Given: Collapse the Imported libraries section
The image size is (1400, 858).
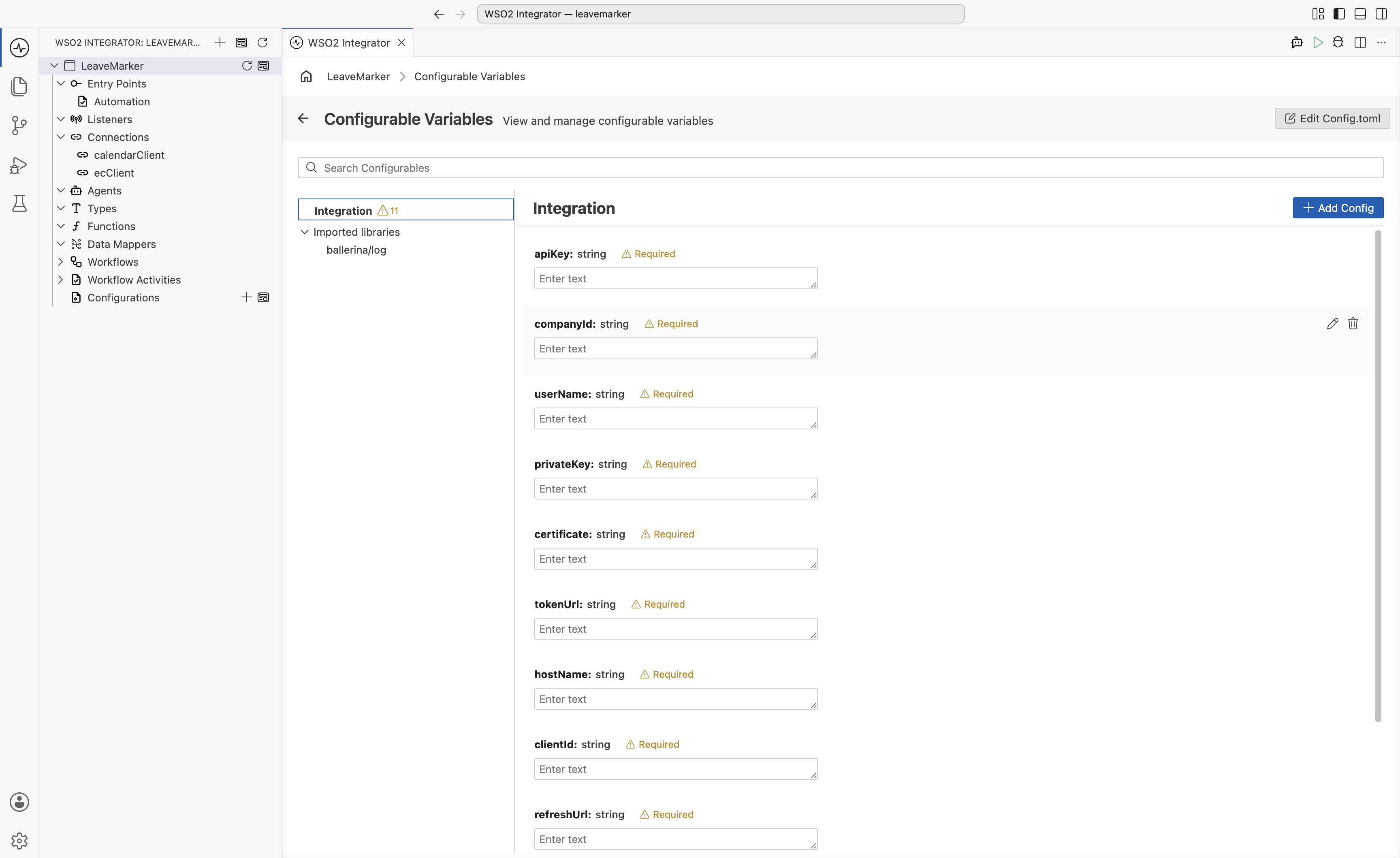Looking at the screenshot, I should point(305,232).
